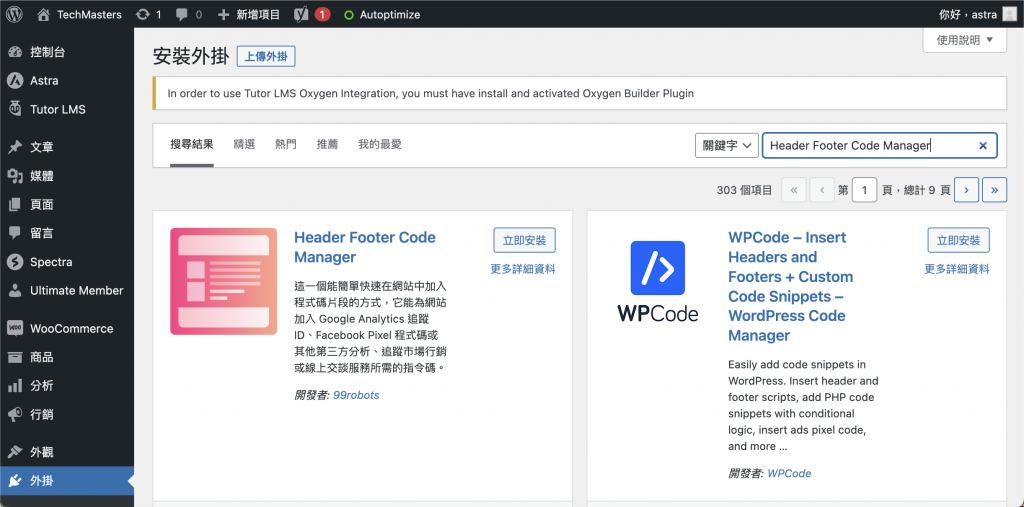1024x507 pixels.
Task: Click Header Footer Code Manager thumbnail
Action: point(224,282)
